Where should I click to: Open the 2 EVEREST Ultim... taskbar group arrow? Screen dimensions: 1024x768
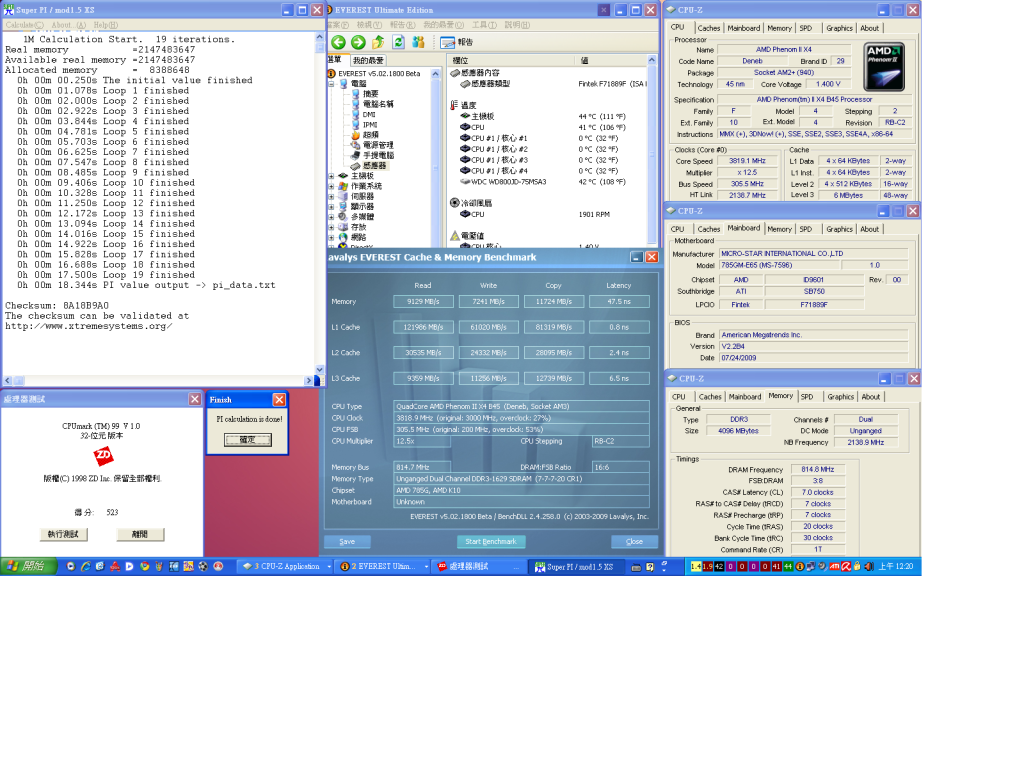(426, 567)
